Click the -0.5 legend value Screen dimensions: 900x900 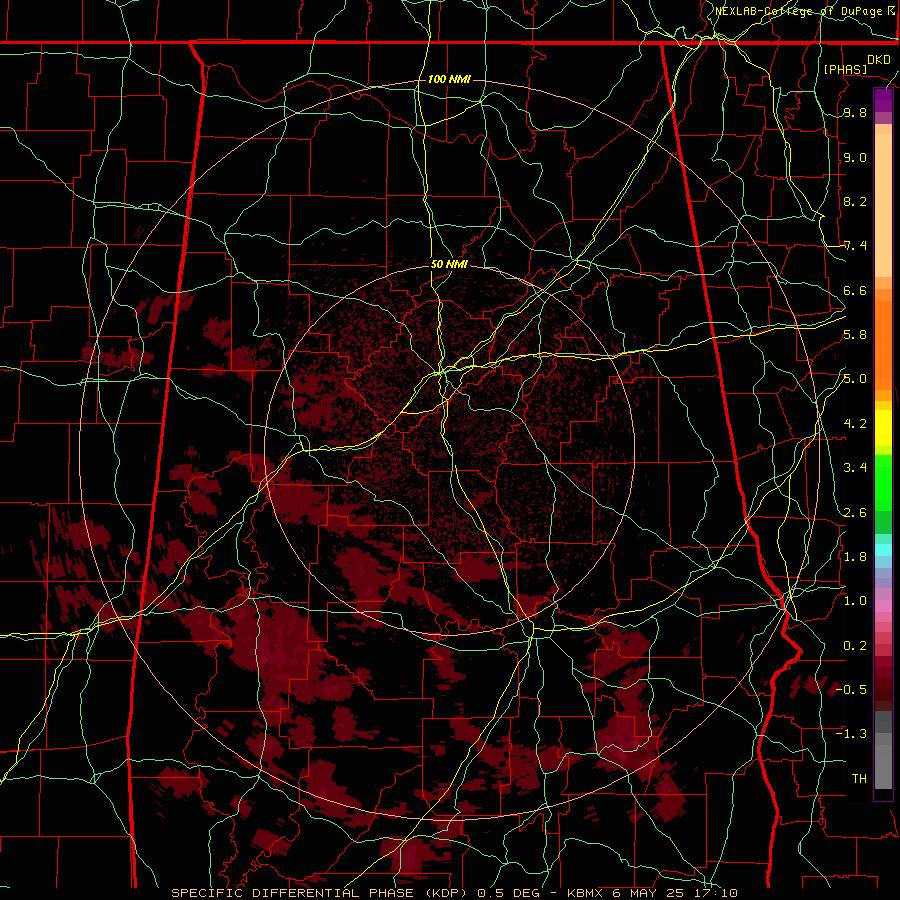(851, 689)
